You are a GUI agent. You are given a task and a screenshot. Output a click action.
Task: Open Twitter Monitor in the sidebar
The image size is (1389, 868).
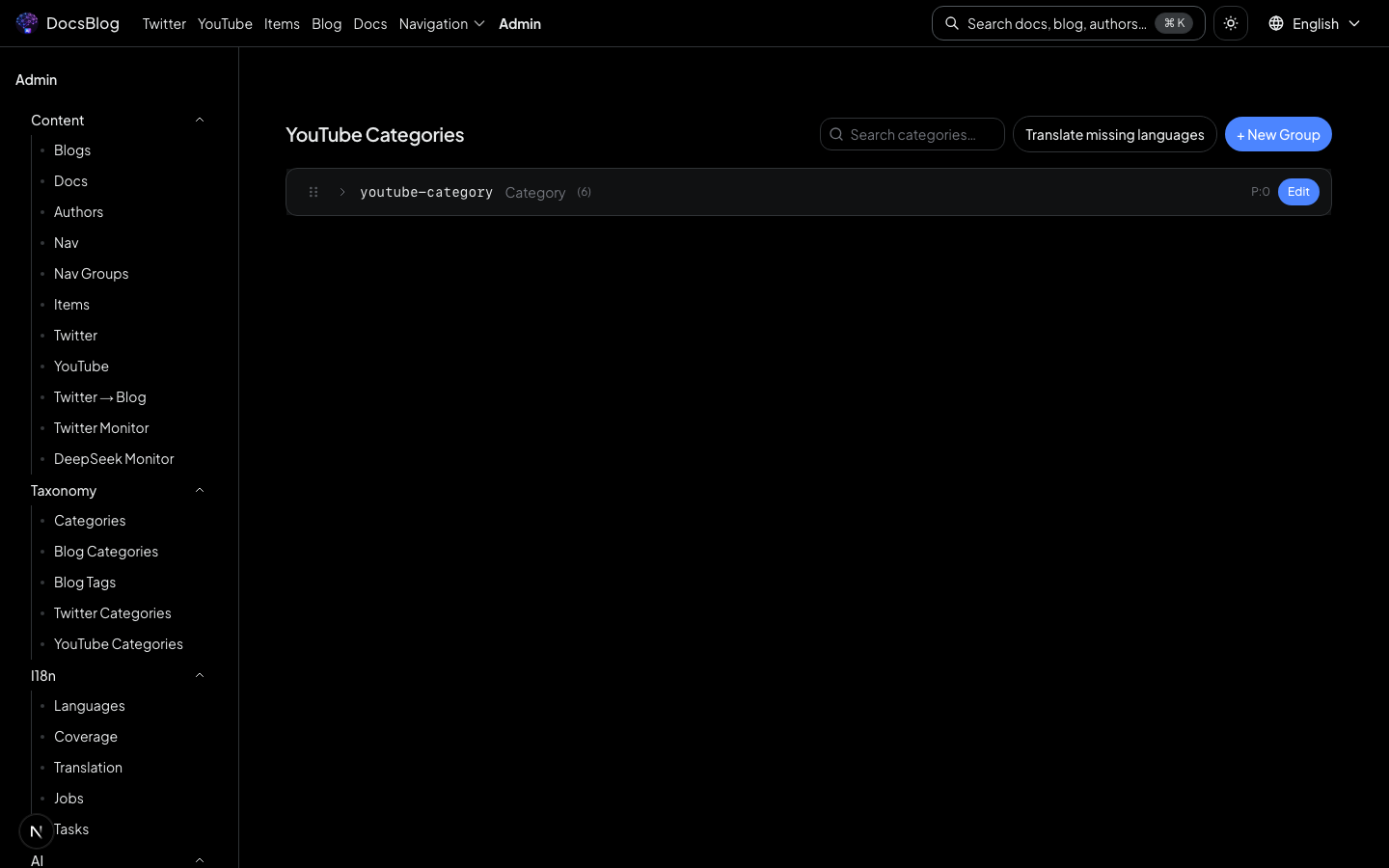coord(101,427)
